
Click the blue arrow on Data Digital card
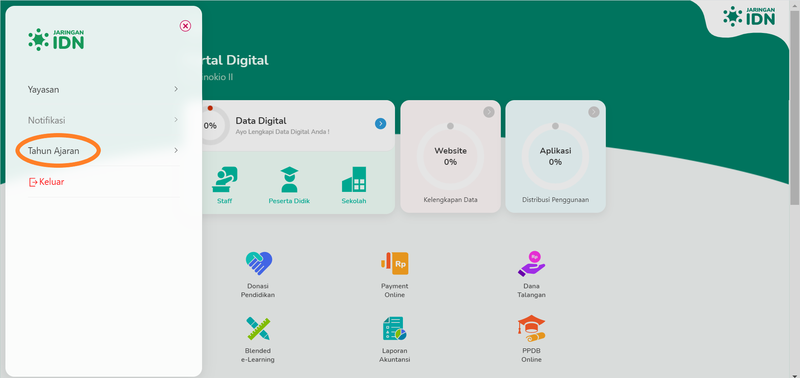coord(380,123)
